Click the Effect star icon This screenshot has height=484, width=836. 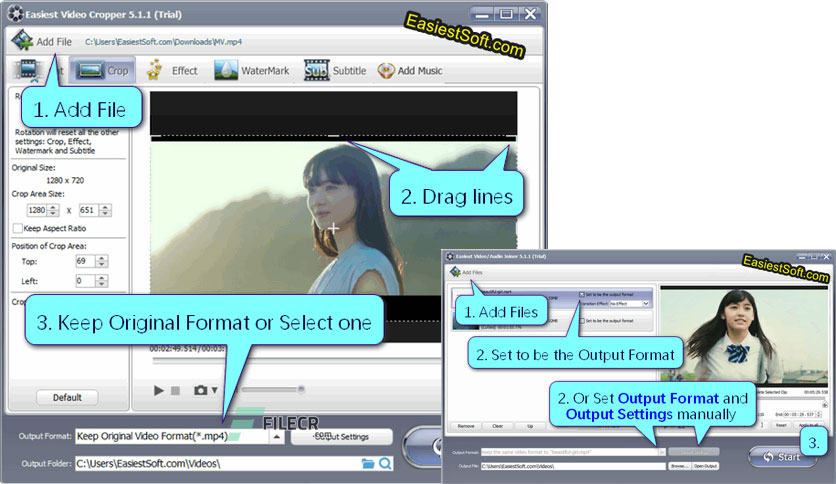[x=155, y=70]
